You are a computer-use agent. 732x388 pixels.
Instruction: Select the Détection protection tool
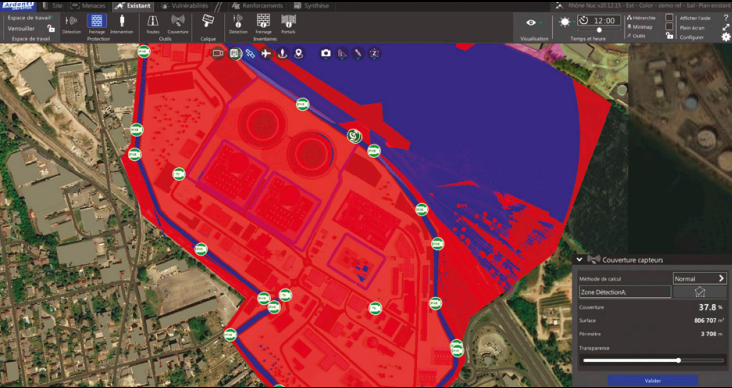[x=71, y=24]
